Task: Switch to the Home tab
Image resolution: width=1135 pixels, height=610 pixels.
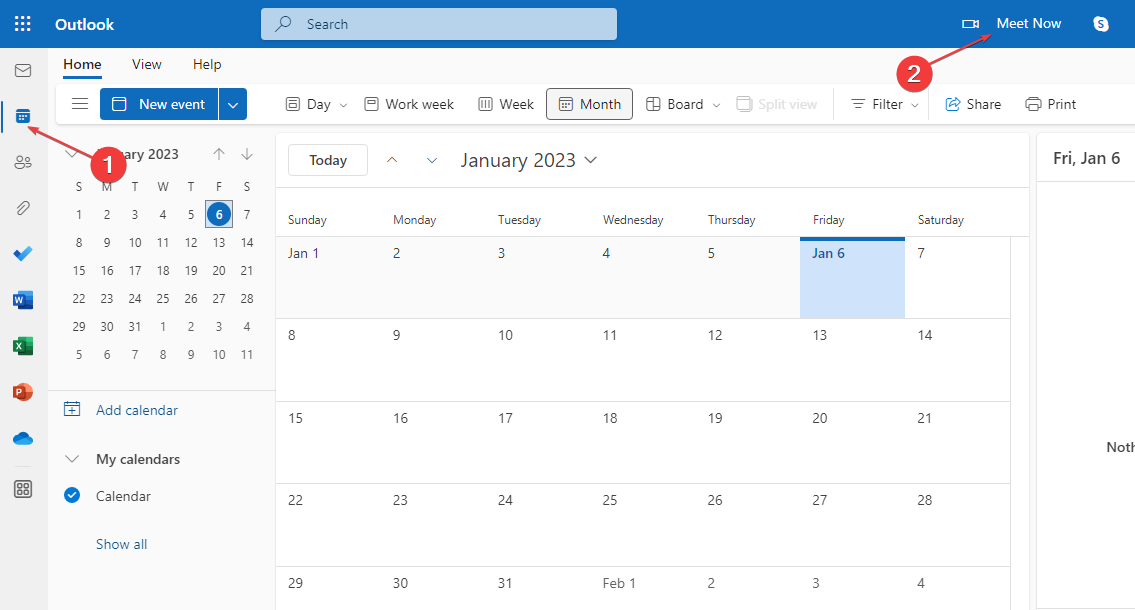Action: [x=82, y=64]
